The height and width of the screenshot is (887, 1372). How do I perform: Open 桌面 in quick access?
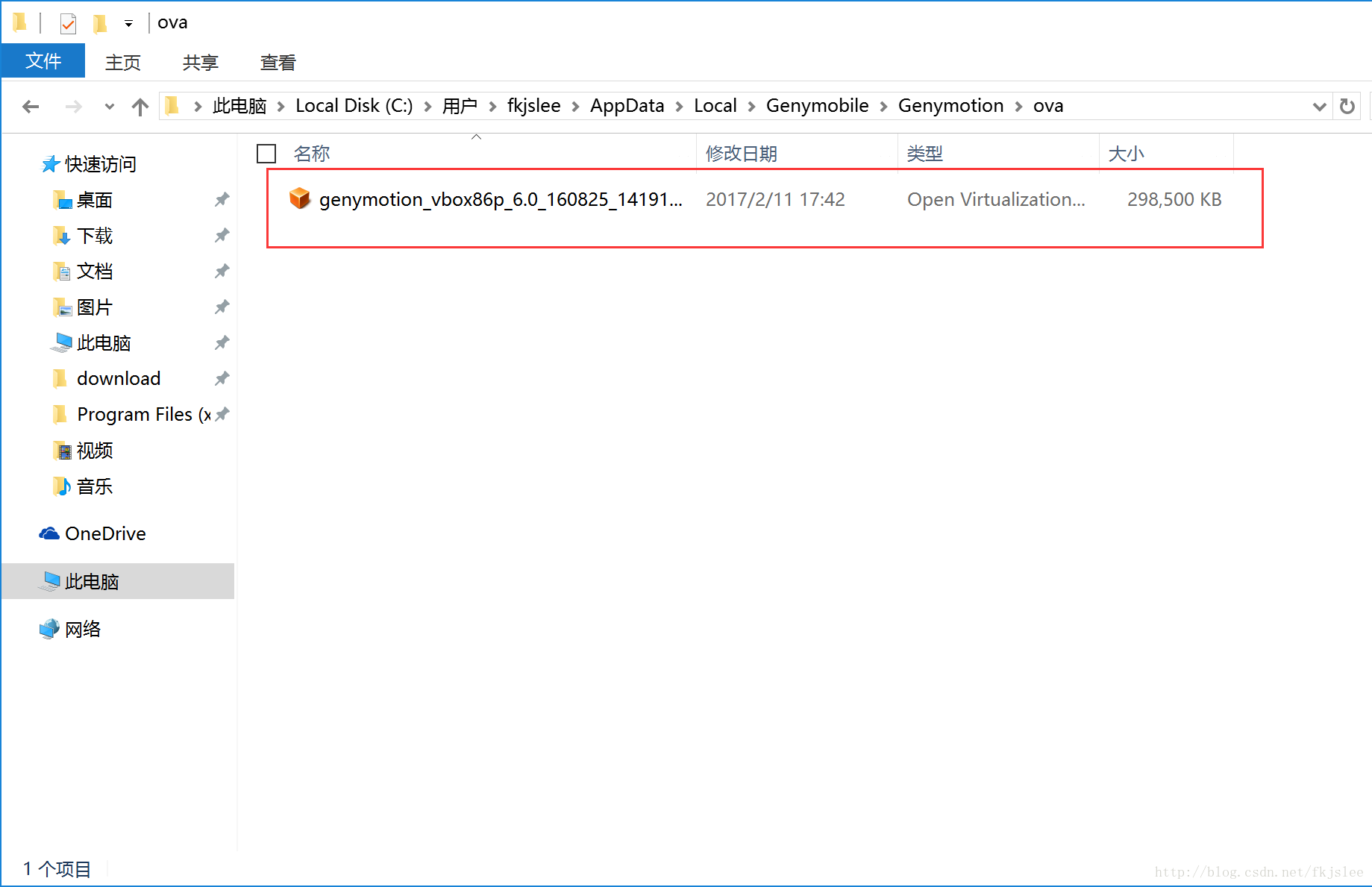(x=95, y=200)
